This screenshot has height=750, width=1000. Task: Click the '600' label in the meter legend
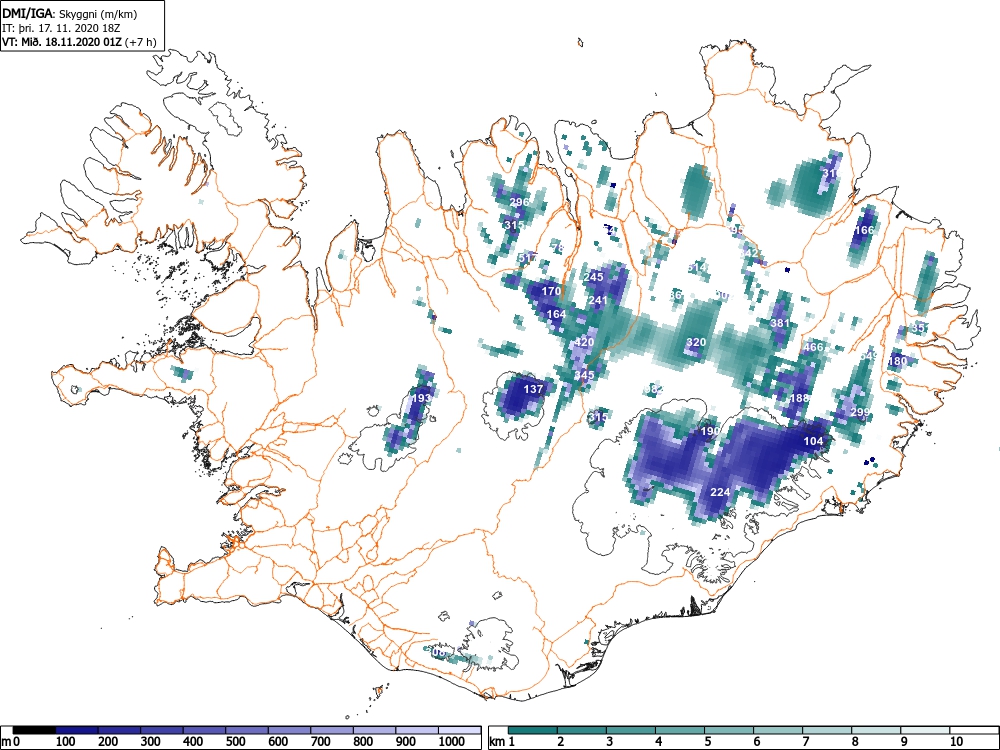pyautogui.click(x=278, y=741)
